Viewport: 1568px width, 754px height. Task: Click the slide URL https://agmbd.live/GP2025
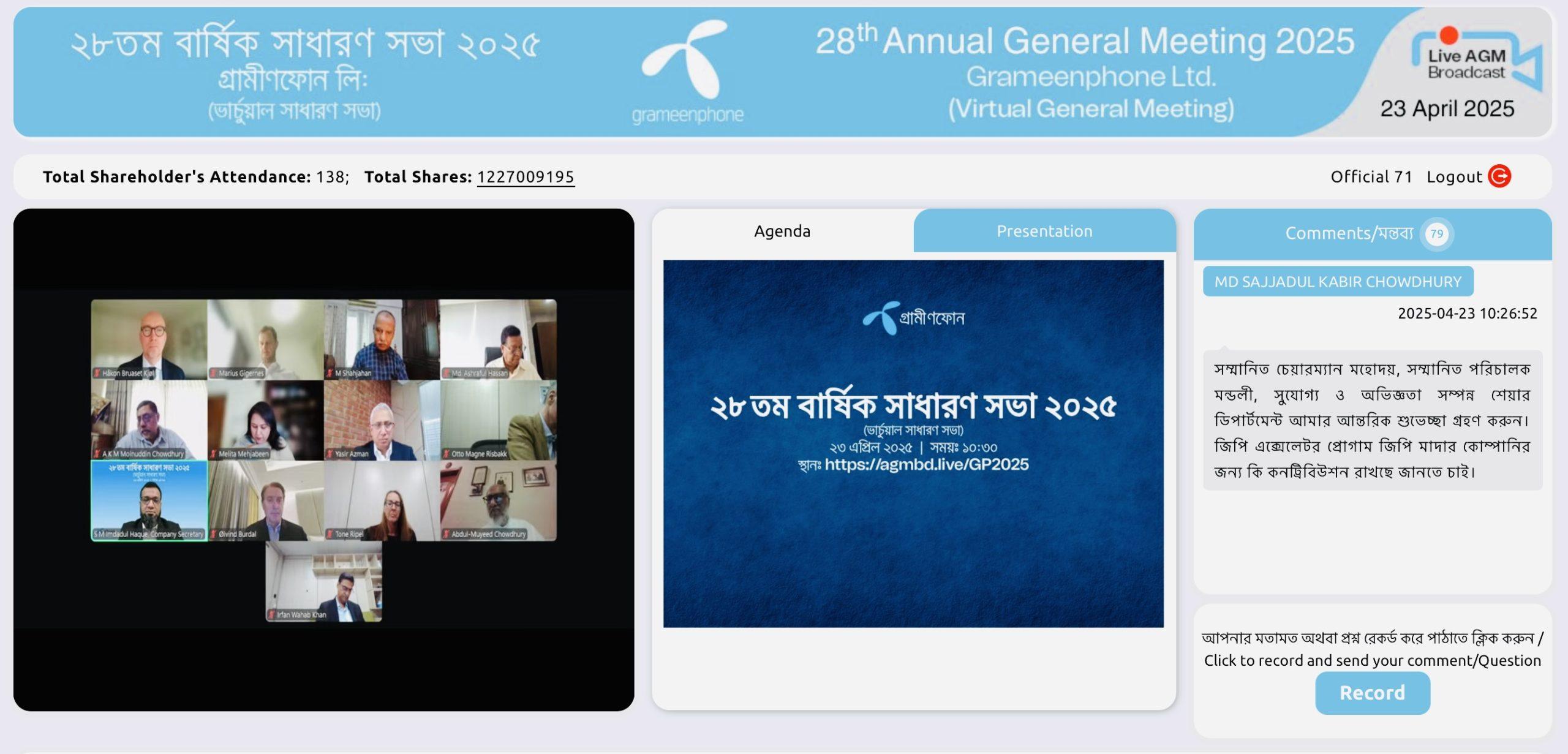coord(926,464)
